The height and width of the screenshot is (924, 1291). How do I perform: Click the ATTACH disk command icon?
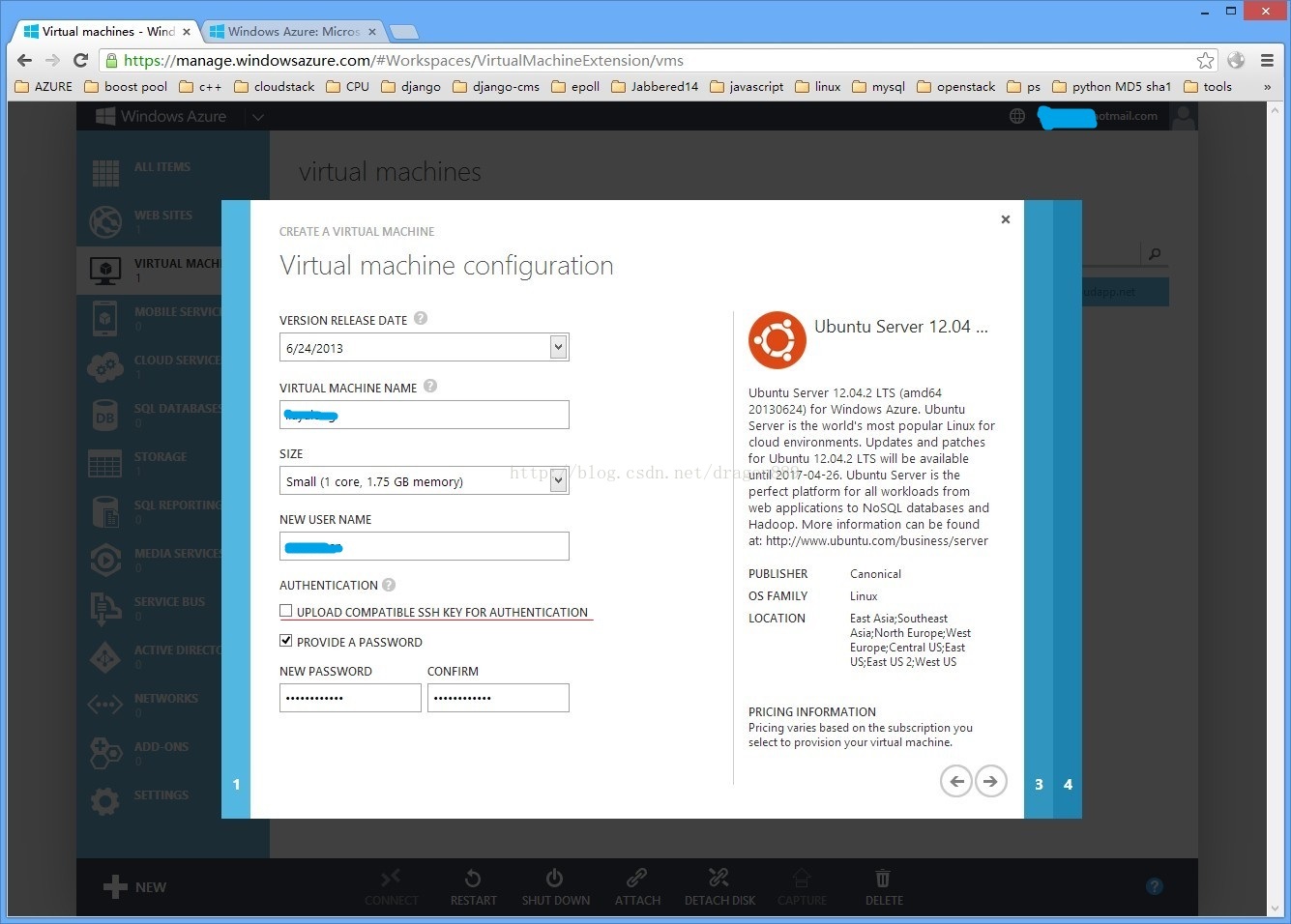point(637,878)
